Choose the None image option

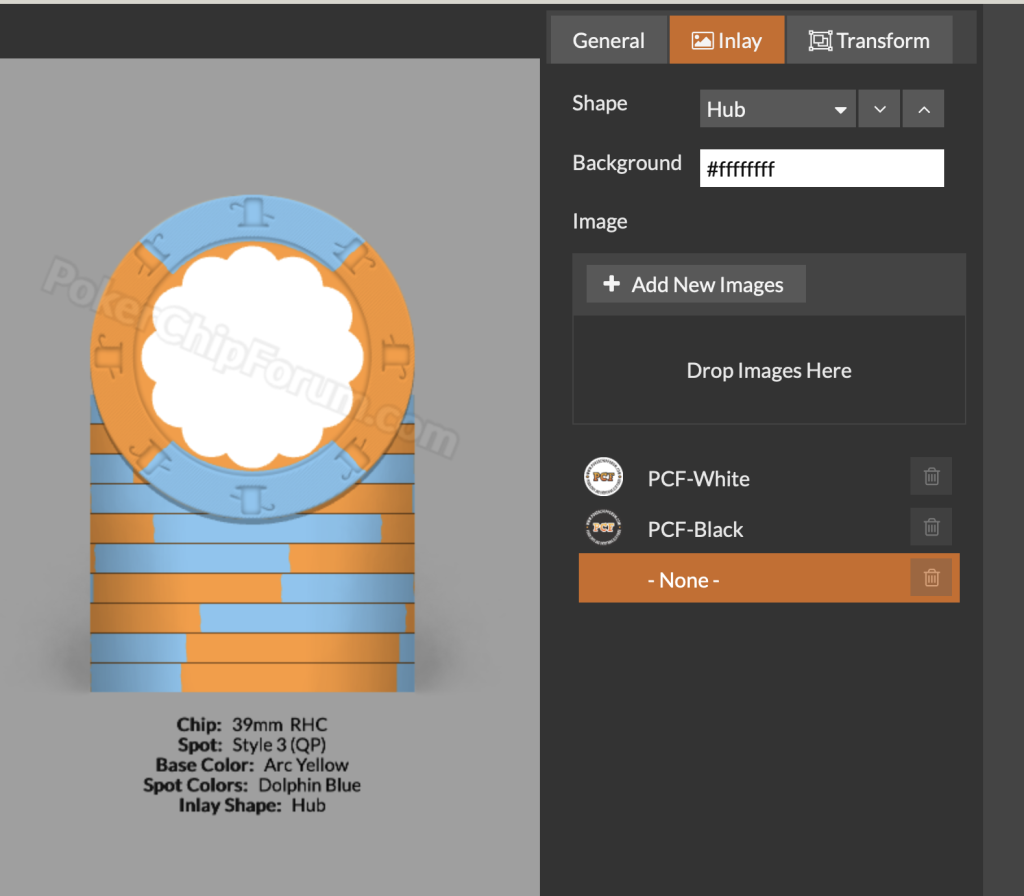[684, 580]
